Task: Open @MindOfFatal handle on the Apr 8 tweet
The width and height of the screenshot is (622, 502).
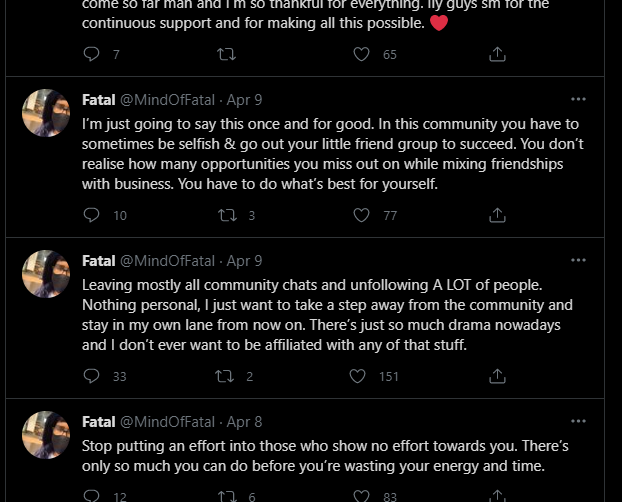Action: [x=167, y=422]
